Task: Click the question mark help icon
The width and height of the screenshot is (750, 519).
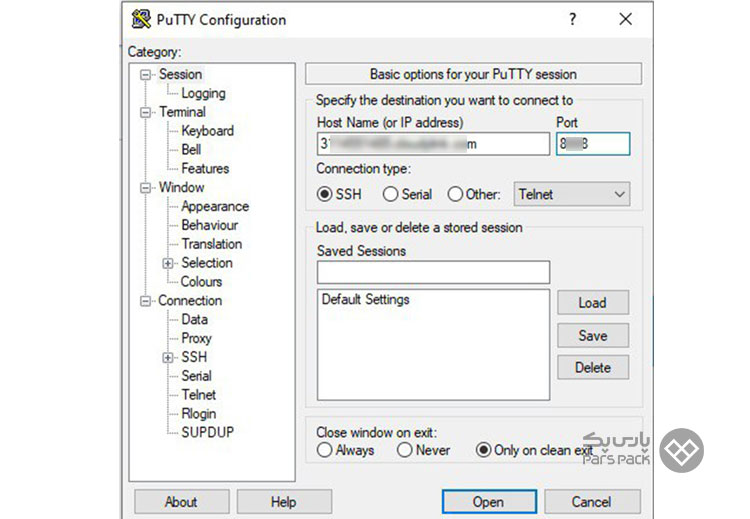Action: (572, 19)
